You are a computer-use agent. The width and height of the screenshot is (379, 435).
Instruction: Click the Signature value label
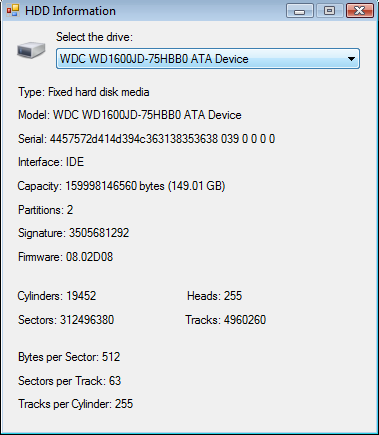[73, 233]
